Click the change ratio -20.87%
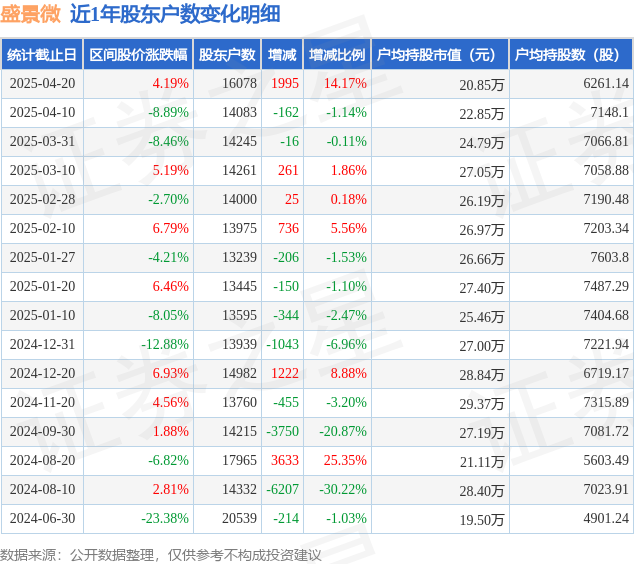634x564 pixels. 343,431
